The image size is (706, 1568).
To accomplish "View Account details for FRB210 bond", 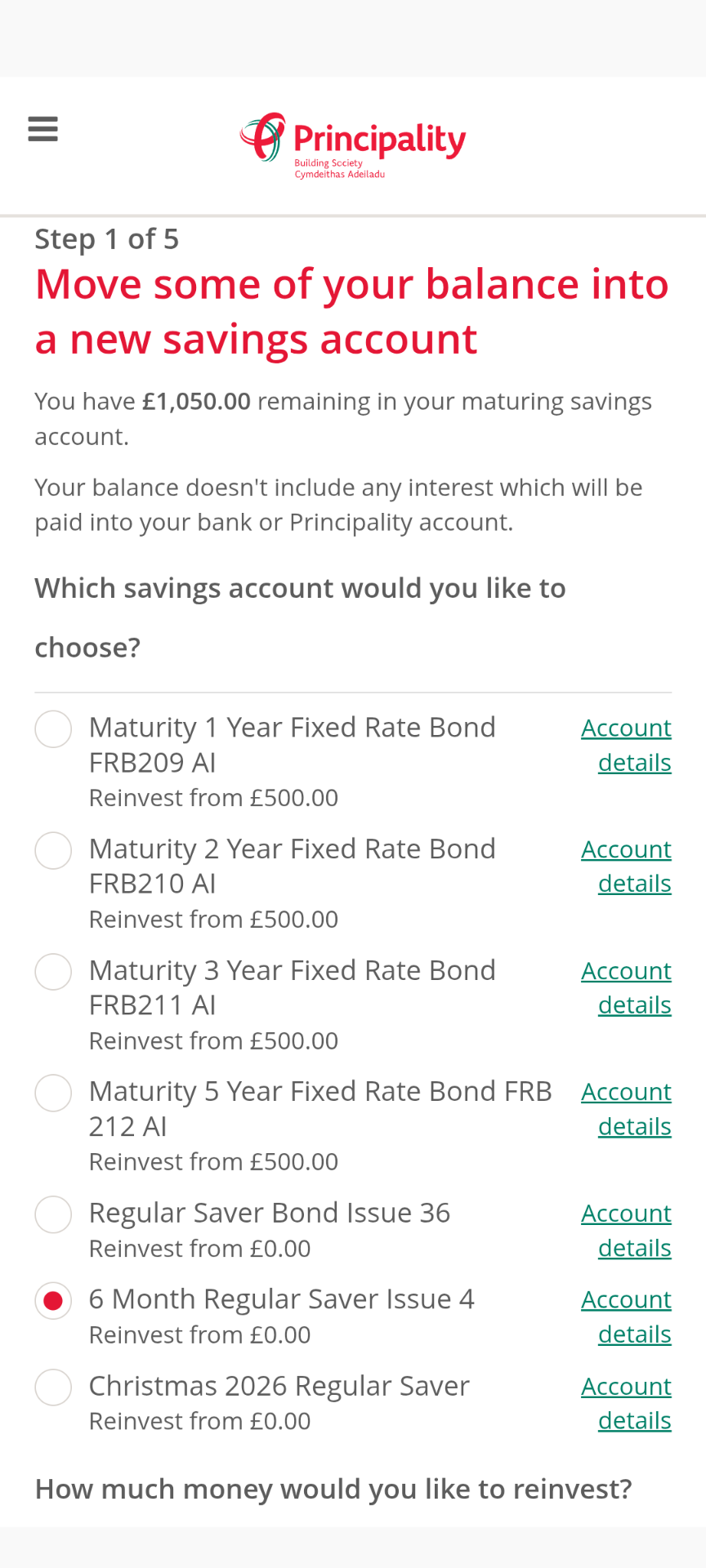I will click(x=627, y=866).
